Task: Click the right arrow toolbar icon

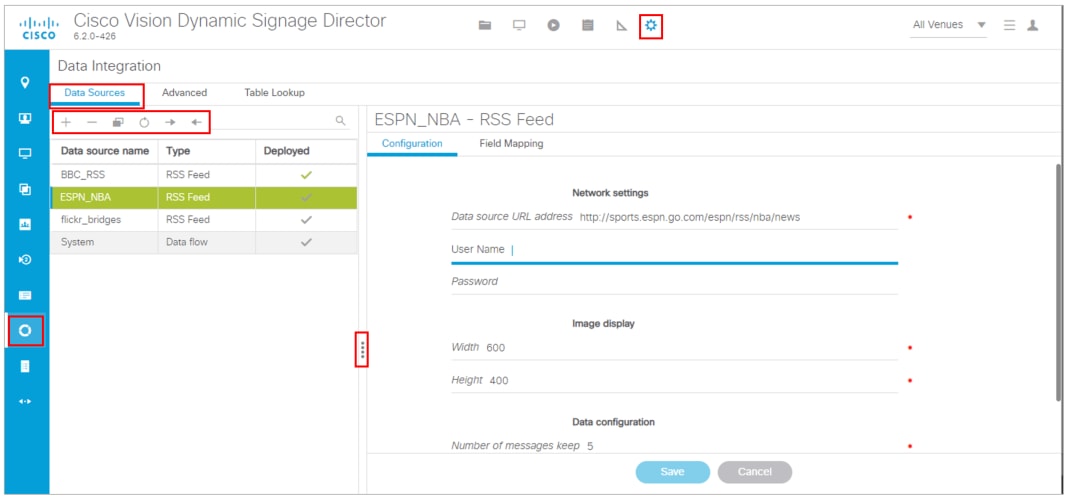Action: (171, 122)
